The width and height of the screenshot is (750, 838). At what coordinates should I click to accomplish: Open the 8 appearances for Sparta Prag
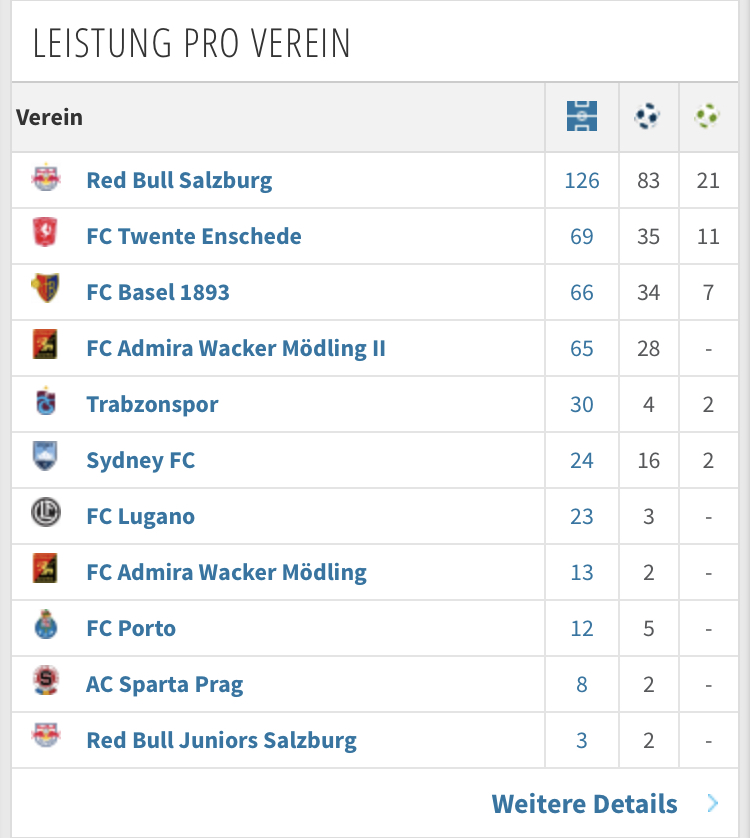(582, 684)
